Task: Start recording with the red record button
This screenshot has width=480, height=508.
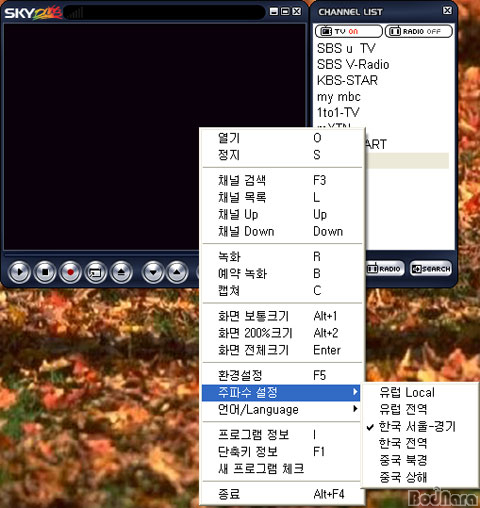Action: [x=70, y=272]
